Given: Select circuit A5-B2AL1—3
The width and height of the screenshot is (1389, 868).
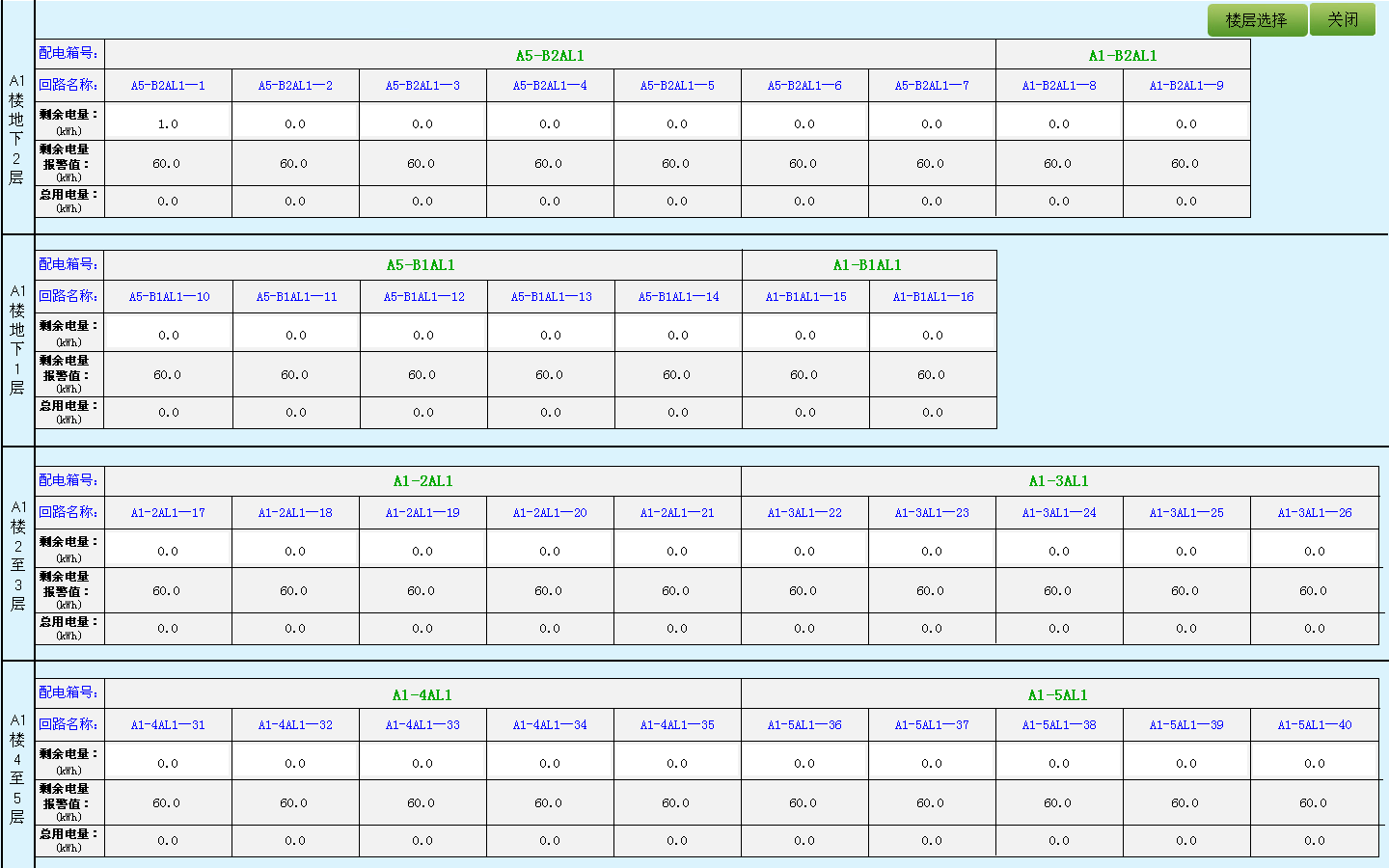Looking at the screenshot, I should pos(422,86).
